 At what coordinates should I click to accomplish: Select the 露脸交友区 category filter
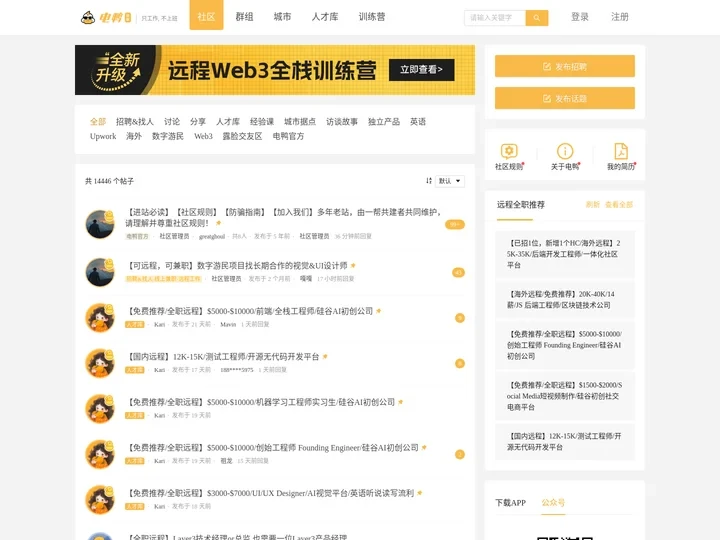tap(242, 136)
